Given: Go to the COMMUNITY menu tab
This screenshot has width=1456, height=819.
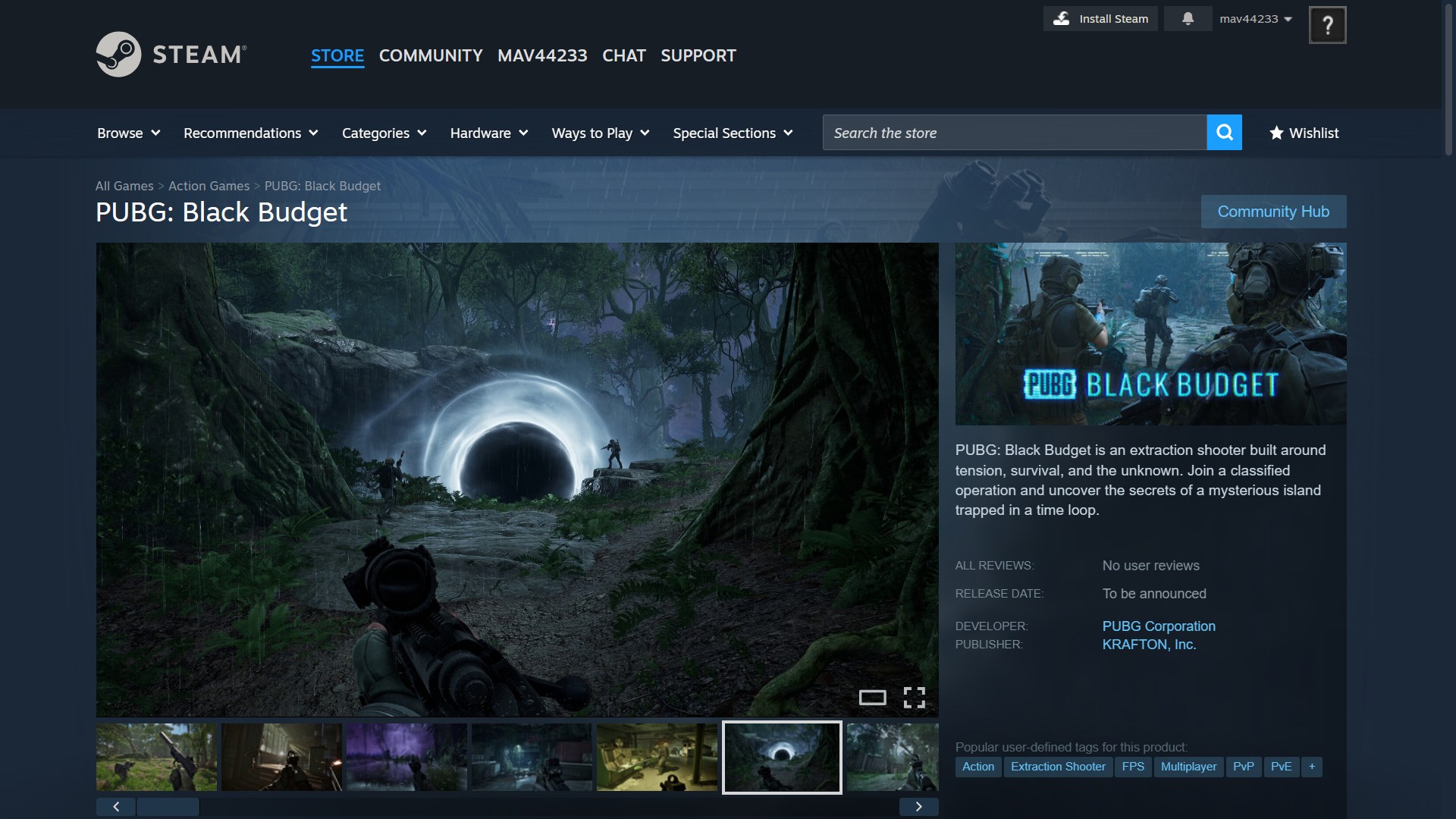Looking at the screenshot, I should (431, 55).
